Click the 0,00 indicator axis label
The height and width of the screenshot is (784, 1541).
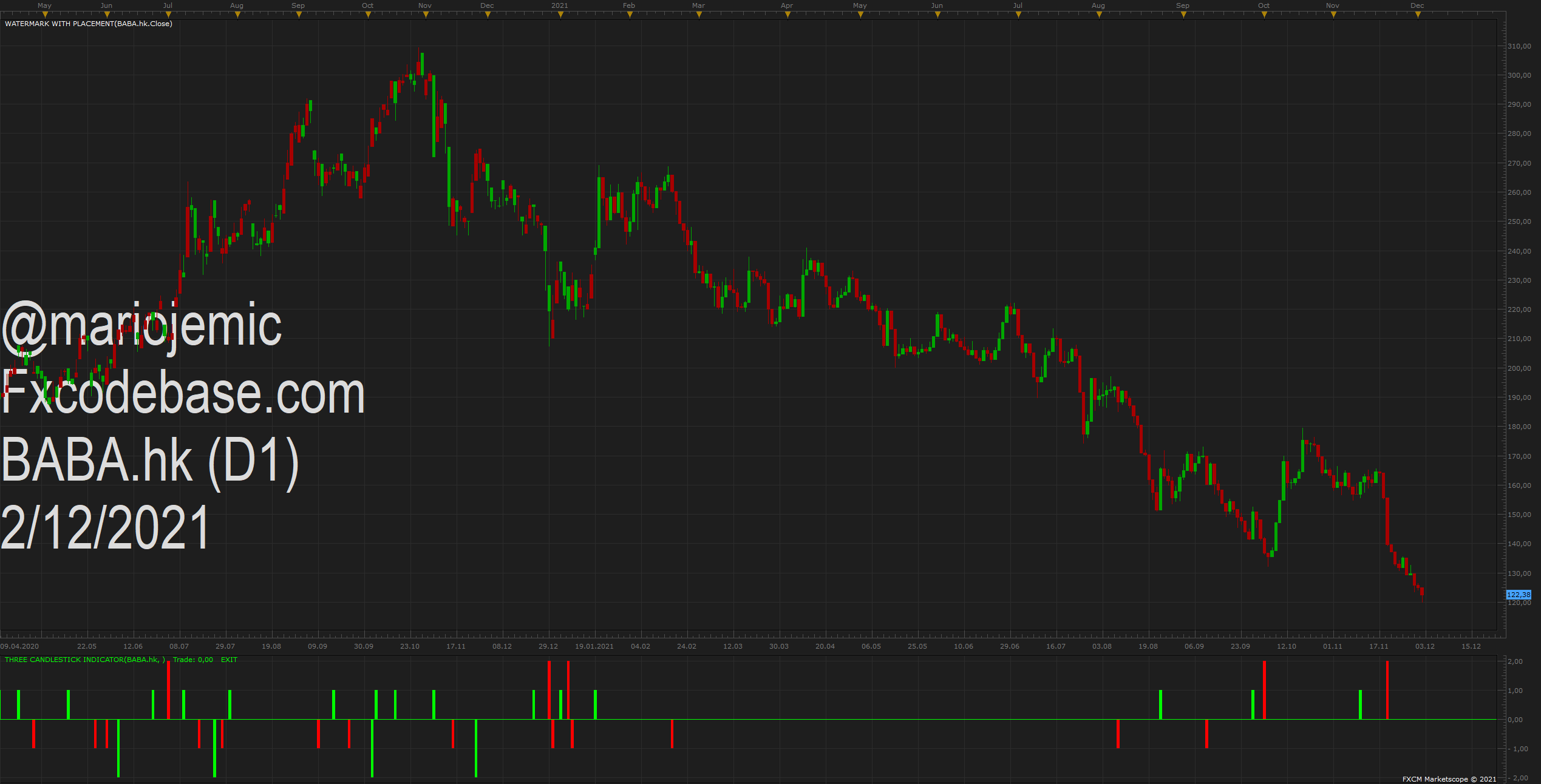point(1515,720)
